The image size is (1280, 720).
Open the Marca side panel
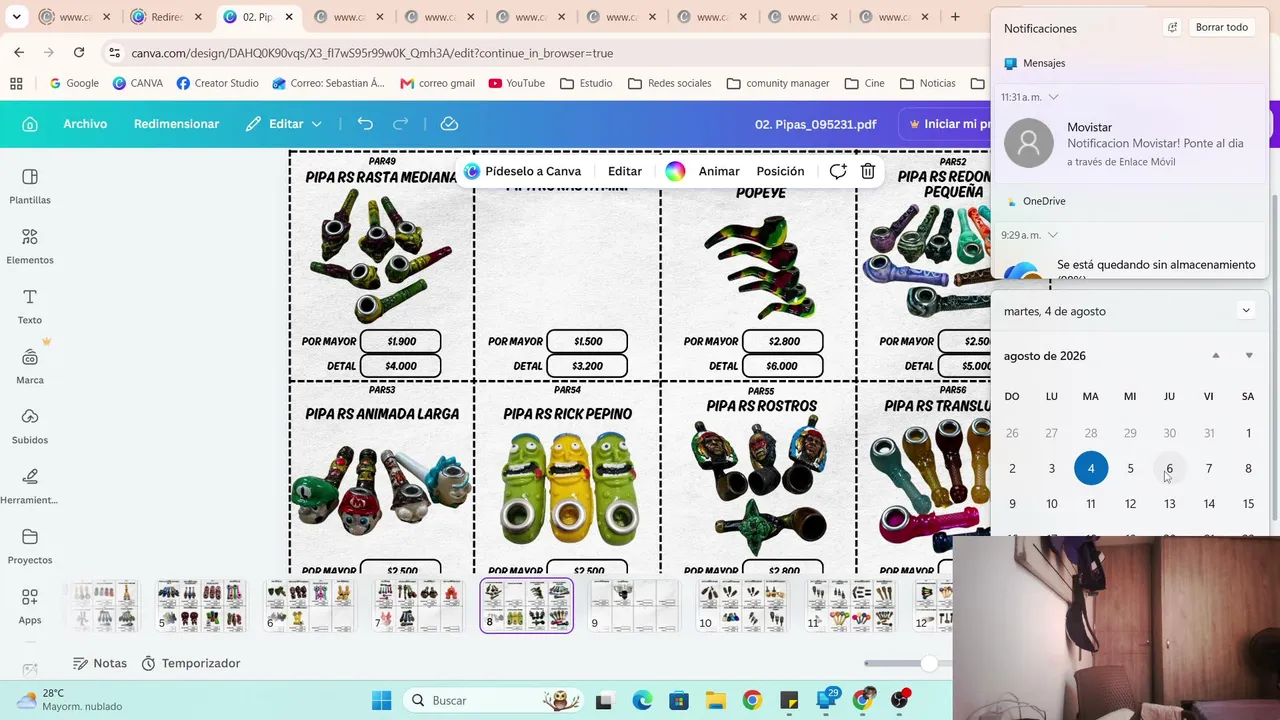tap(30, 366)
